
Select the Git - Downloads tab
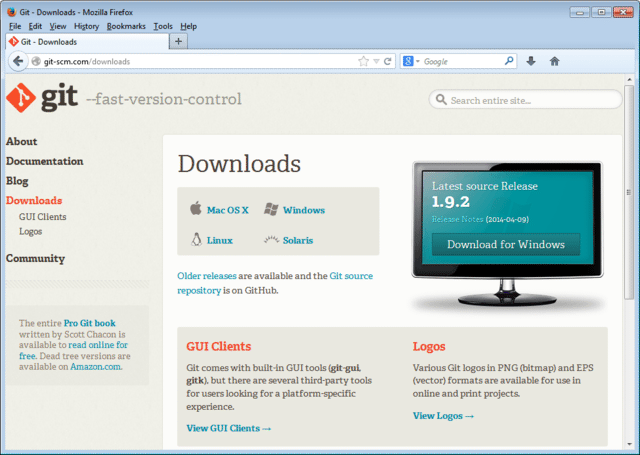pos(87,42)
